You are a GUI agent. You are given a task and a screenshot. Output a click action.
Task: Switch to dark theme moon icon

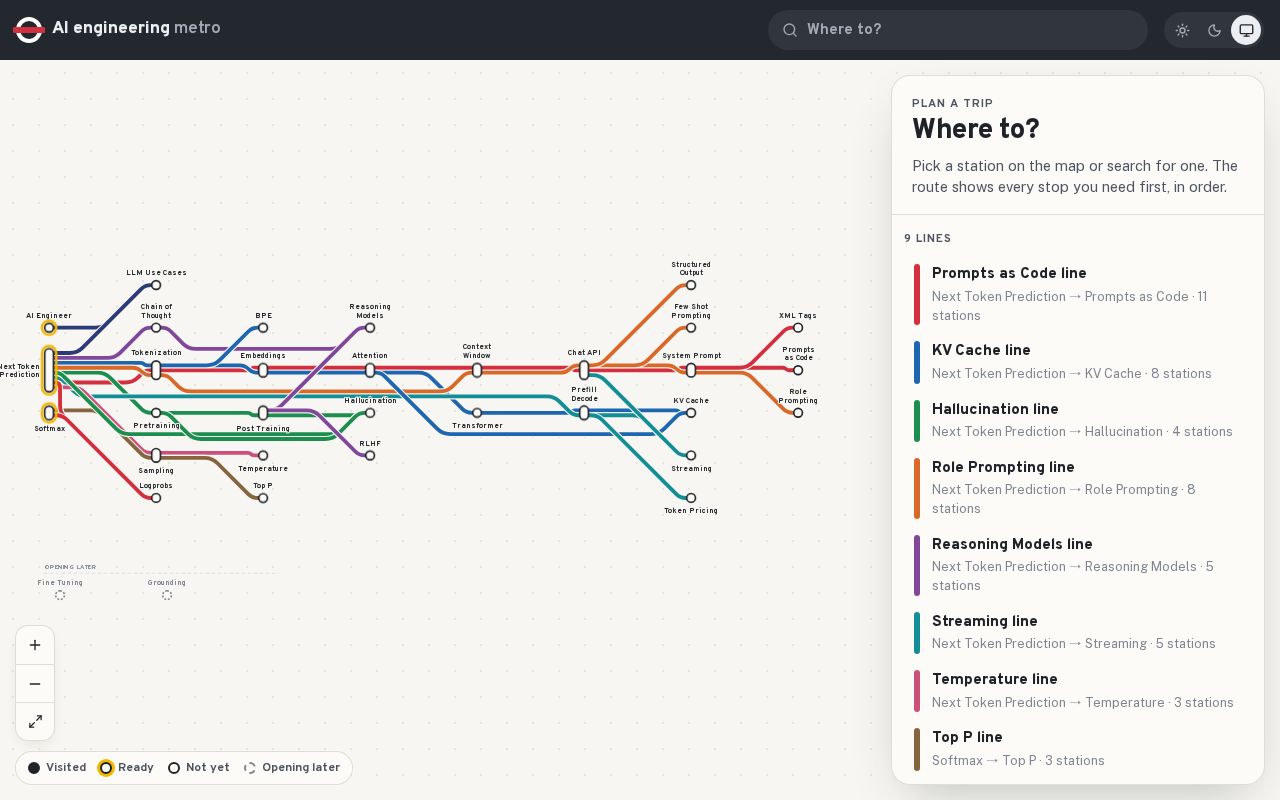pyautogui.click(x=1214, y=30)
